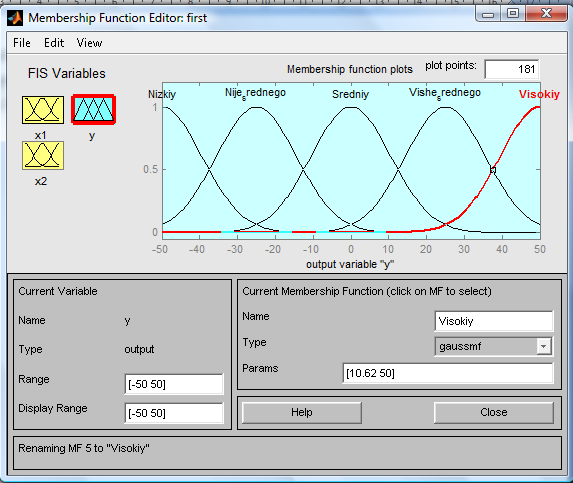
Task: Select the Nije_srednego membership function label
Action: pyautogui.click(x=255, y=93)
